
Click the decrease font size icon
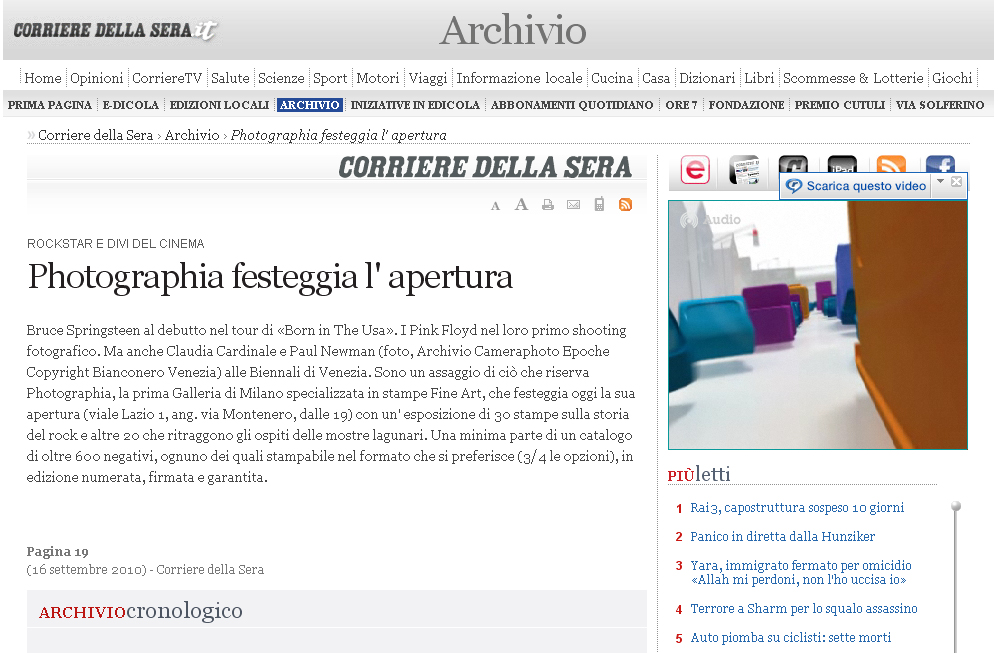pyautogui.click(x=495, y=206)
